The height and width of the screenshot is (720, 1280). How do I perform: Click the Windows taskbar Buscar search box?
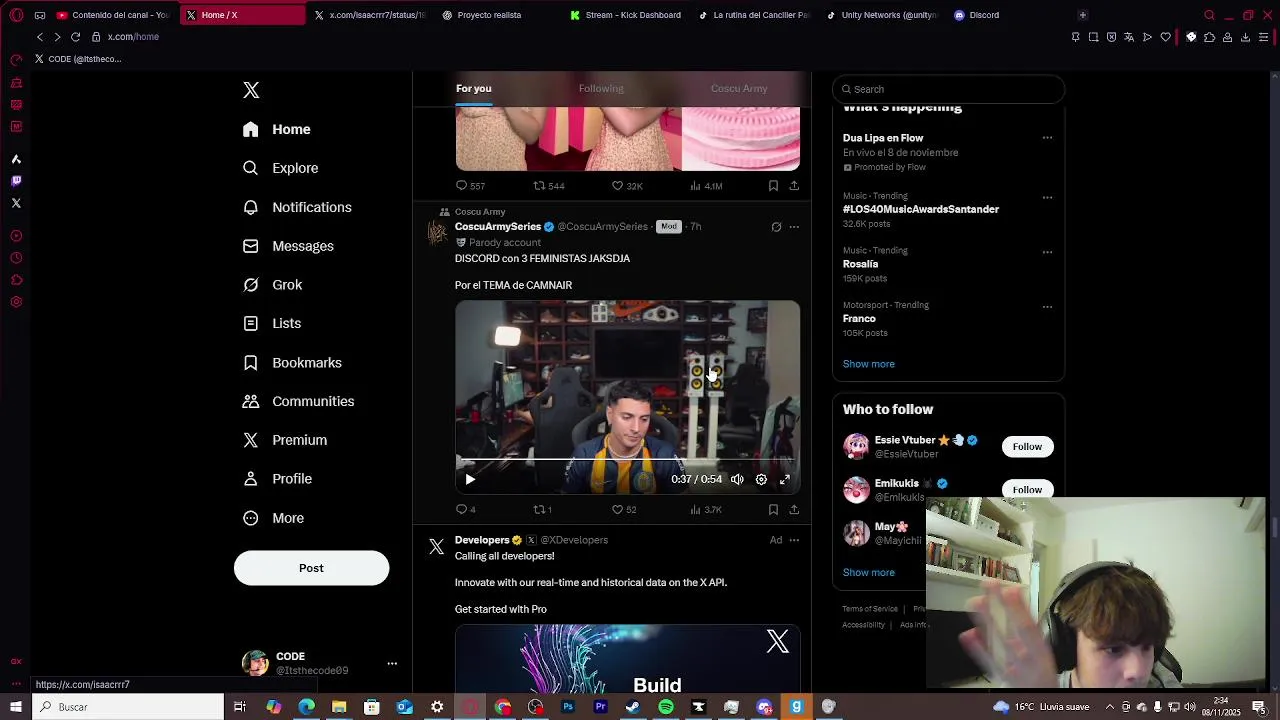[x=128, y=707]
